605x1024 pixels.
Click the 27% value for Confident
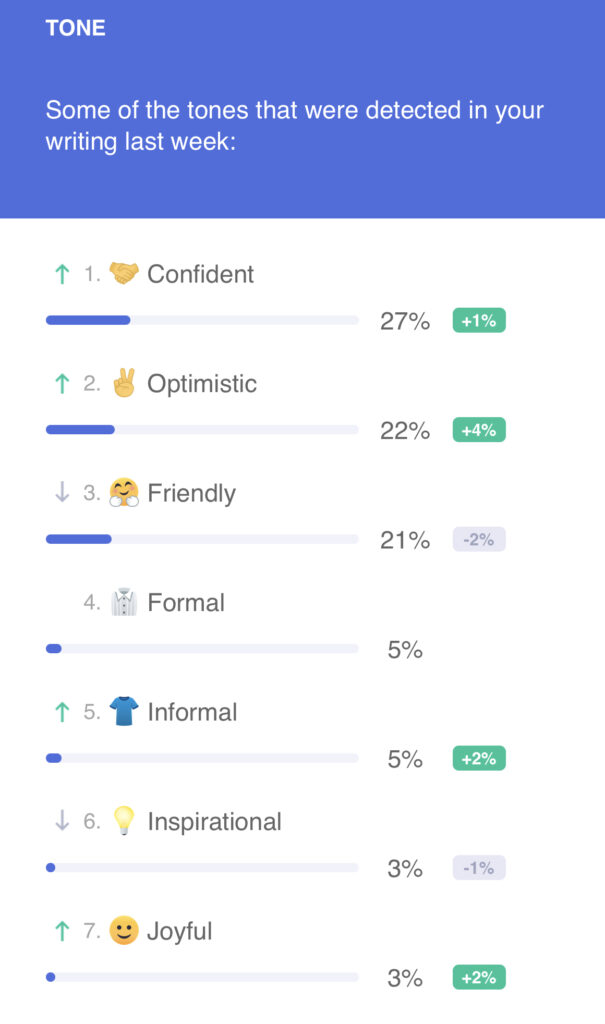[x=405, y=321]
